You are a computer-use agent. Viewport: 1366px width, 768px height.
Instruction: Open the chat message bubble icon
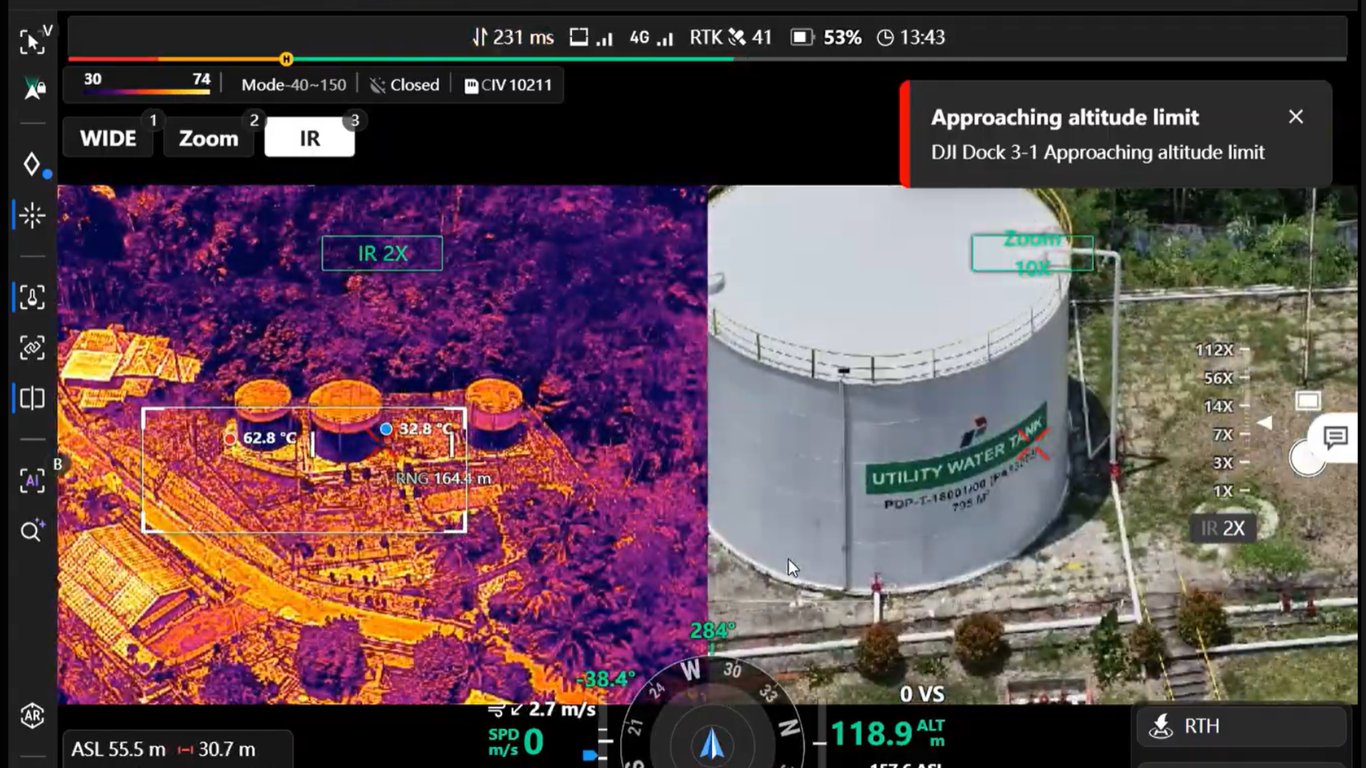coord(1335,438)
